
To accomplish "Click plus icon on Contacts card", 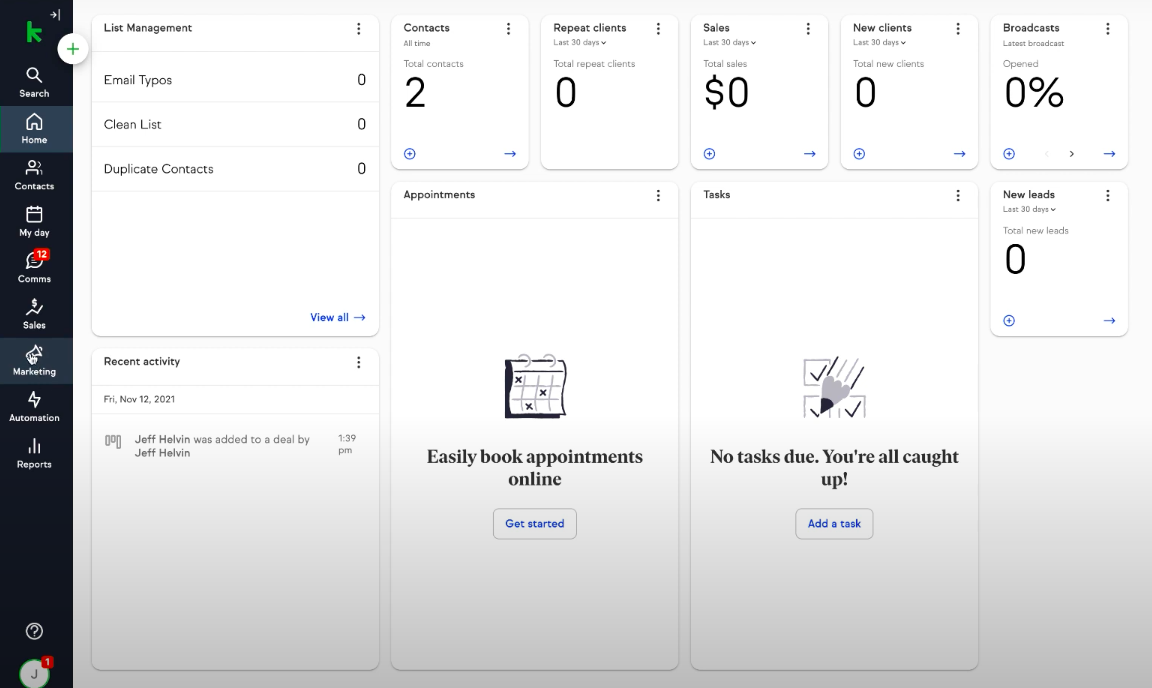I will click(410, 154).
